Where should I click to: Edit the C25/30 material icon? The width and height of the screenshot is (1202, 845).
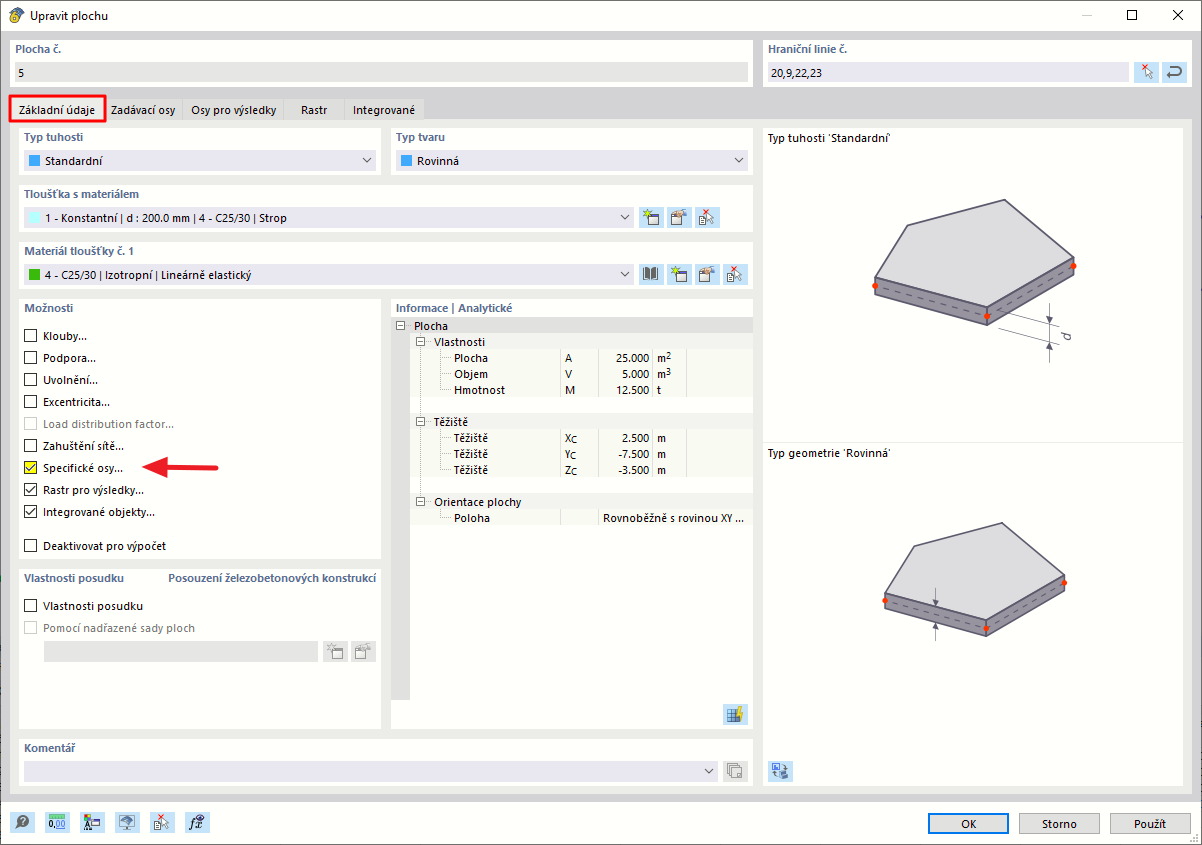click(708, 274)
